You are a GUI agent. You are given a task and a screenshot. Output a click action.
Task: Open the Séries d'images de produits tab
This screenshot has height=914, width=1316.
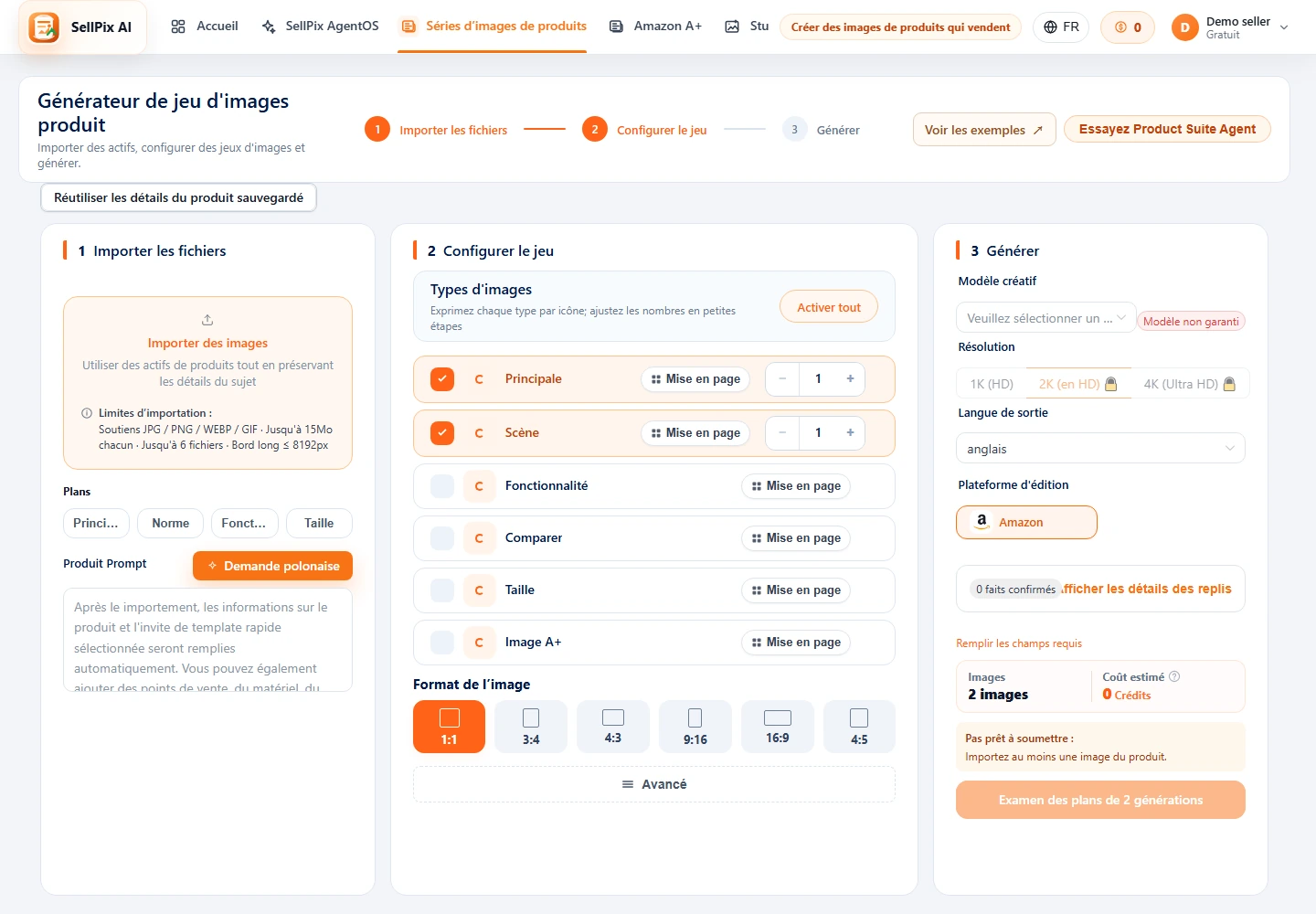pyautogui.click(x=493, y=27)
